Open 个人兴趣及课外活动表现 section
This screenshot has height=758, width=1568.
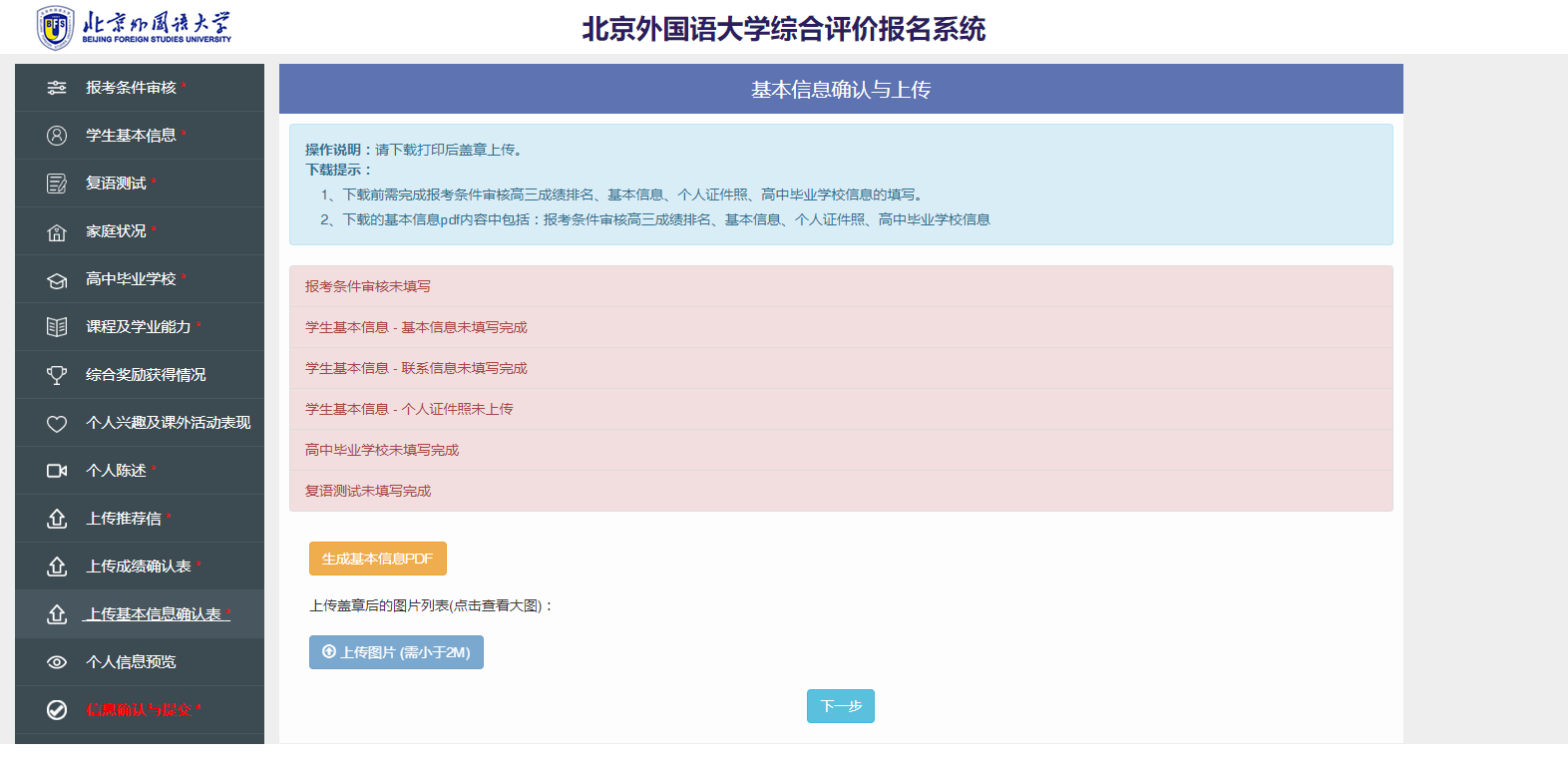pyautogui.click(x=140, y=423)
